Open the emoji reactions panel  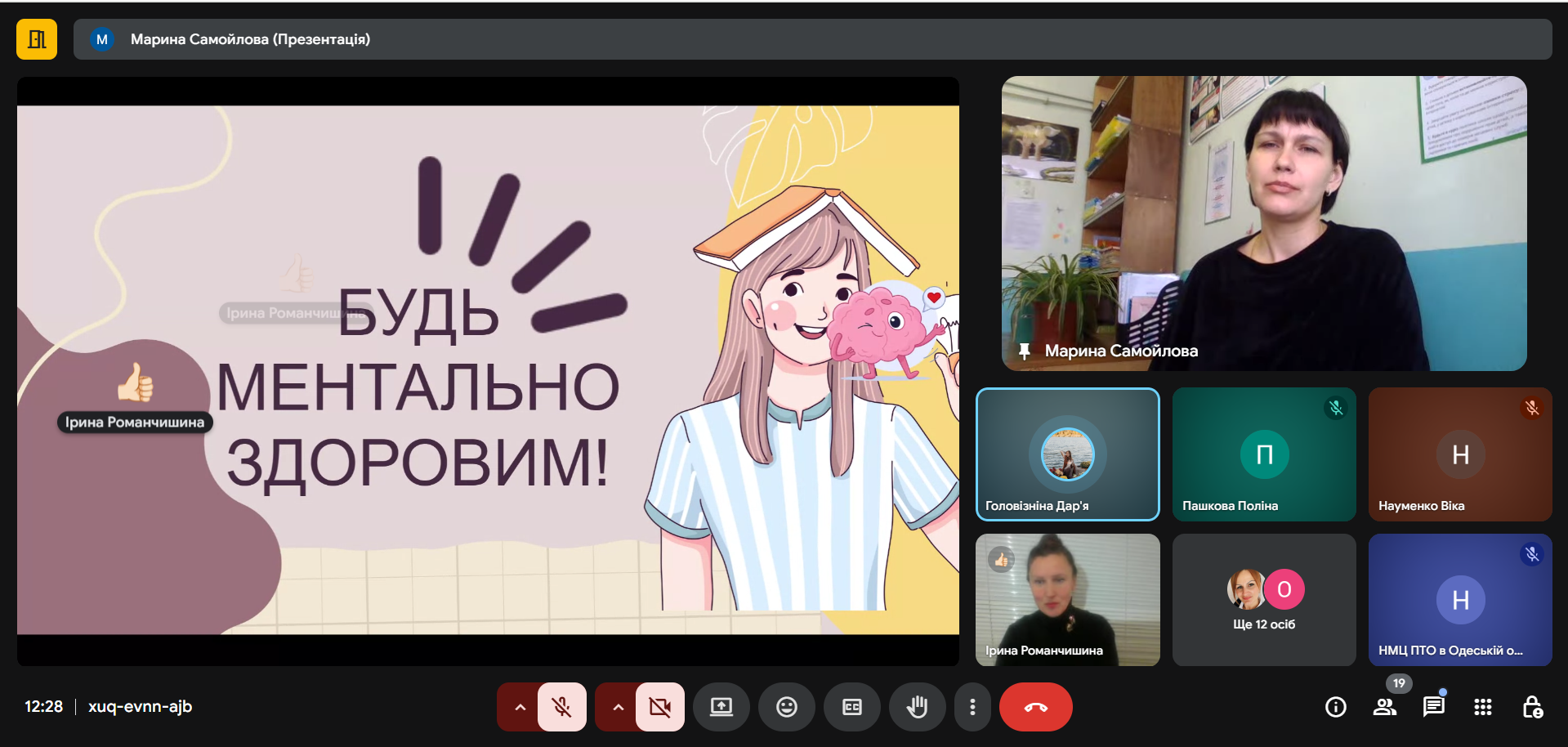point(786,707)
